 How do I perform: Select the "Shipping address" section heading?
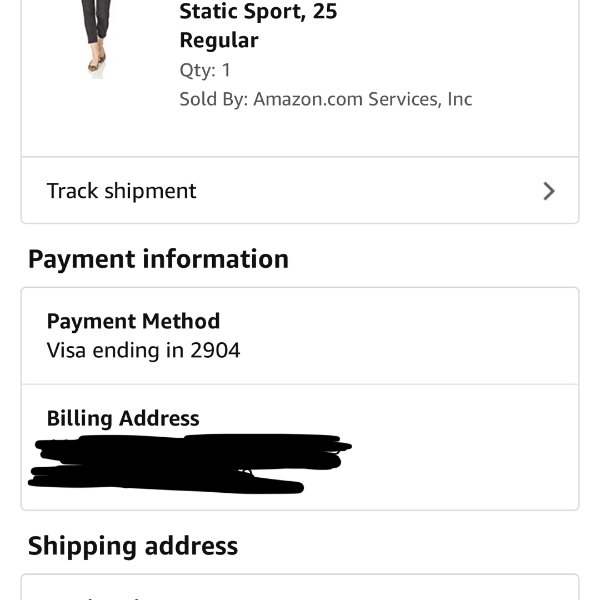133,546
